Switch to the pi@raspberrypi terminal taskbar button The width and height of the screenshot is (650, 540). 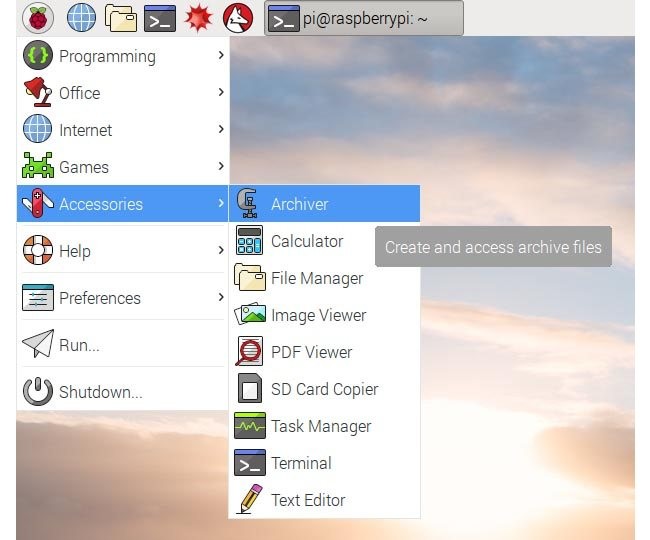pyautogui.click(x=364, y=18)
